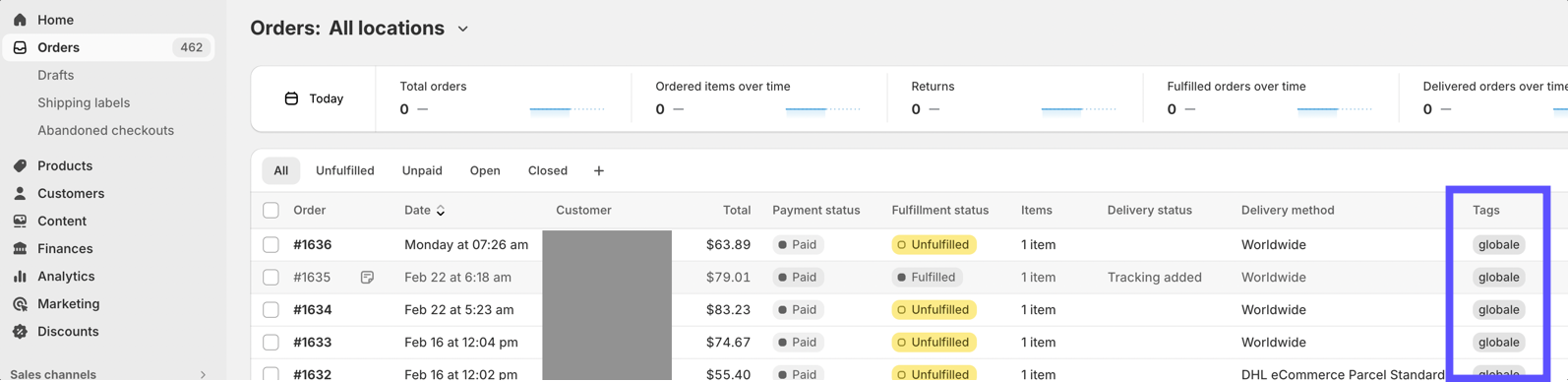Go to Shipping labels
Image resolution: width=1568 pixels, height=382 pixels.
tap(84, 102)
